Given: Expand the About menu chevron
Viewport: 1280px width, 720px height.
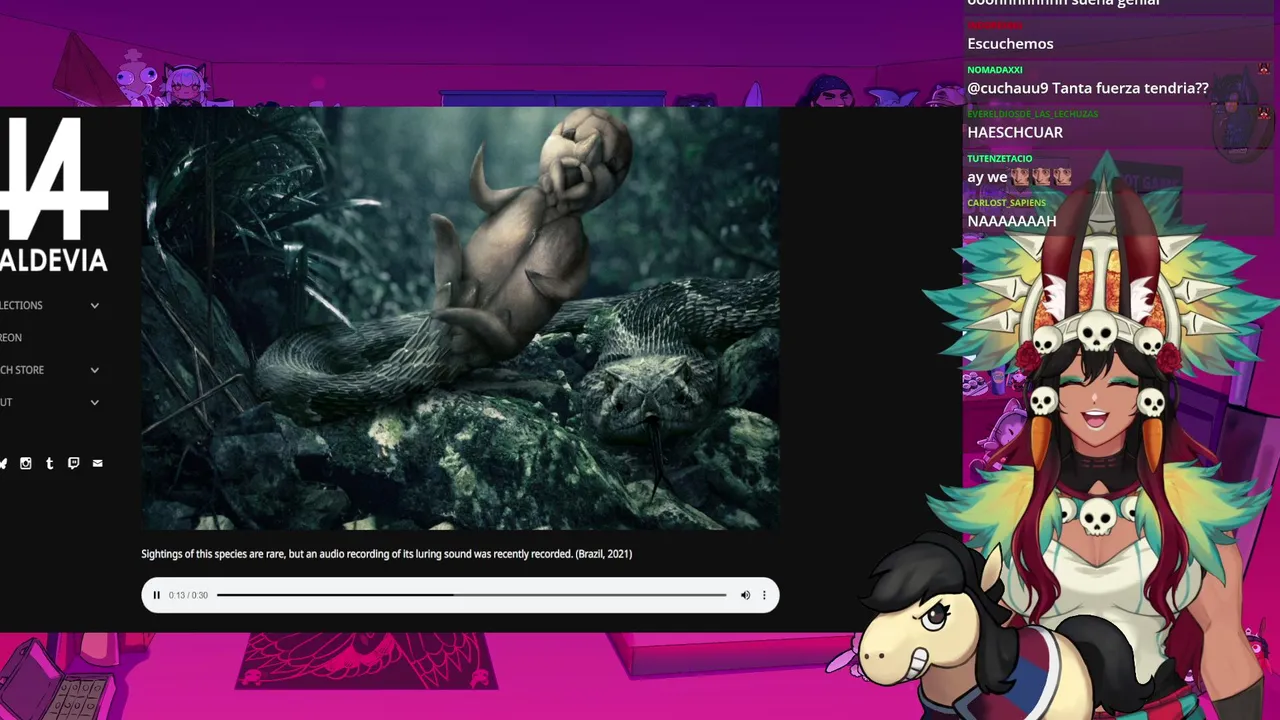Looking at the screenshot, I should coord(95,402).
